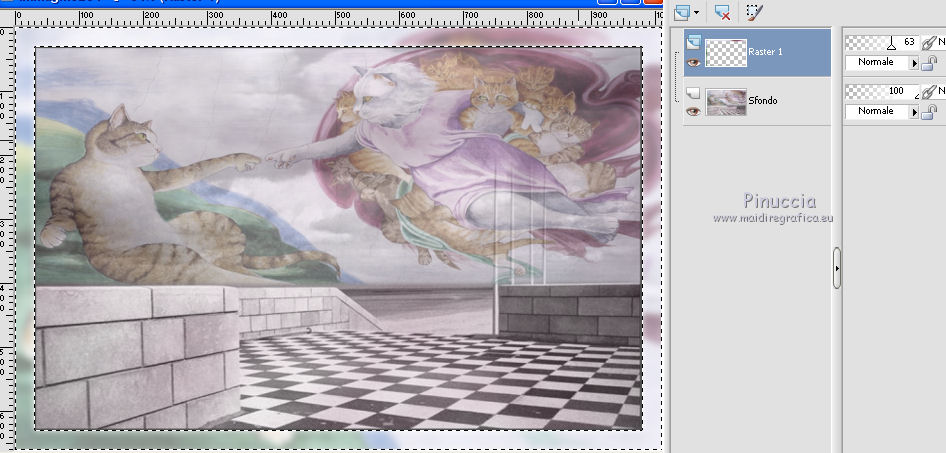The width and height of the screenshot is (946, 453).
Task: Click the Delete Layer icon
Action: click(x=722, y=11)
